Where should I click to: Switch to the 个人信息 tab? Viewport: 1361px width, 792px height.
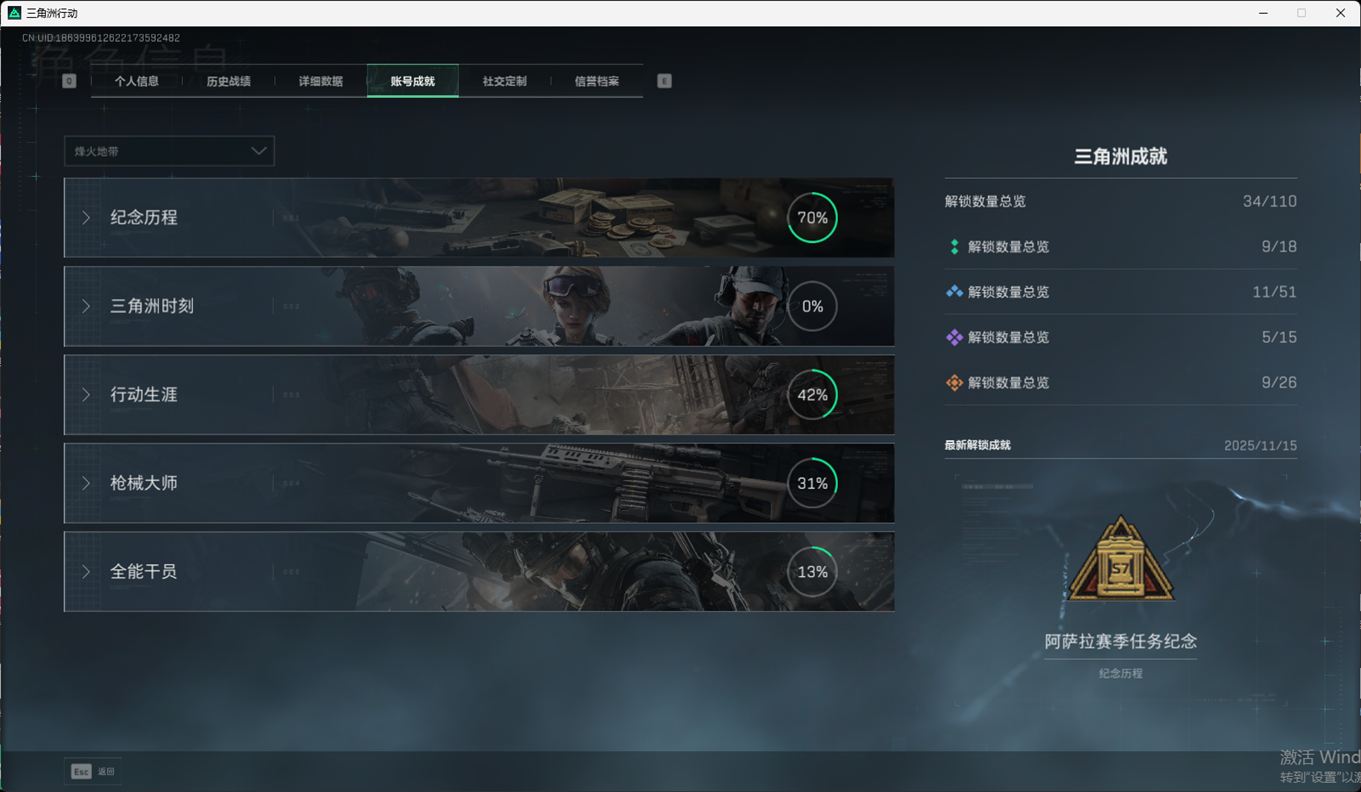pos(137,81)
